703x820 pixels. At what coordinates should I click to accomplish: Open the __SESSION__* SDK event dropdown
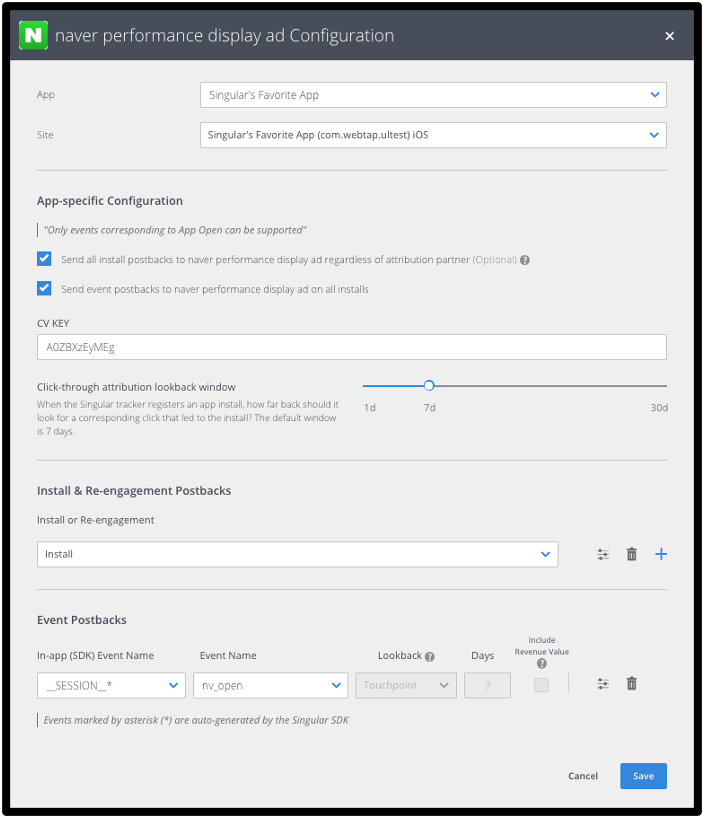[x=111, y=685]
